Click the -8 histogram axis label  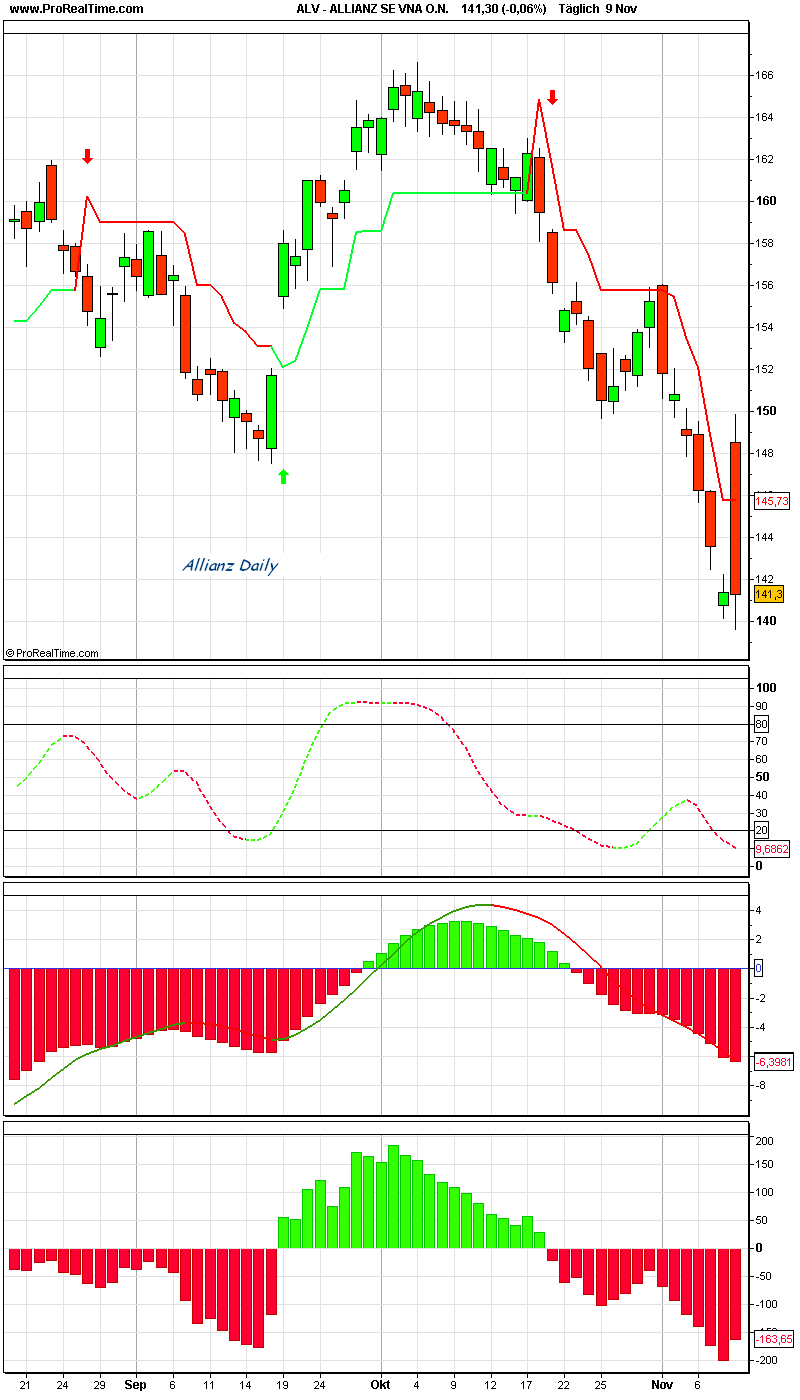761,1085
